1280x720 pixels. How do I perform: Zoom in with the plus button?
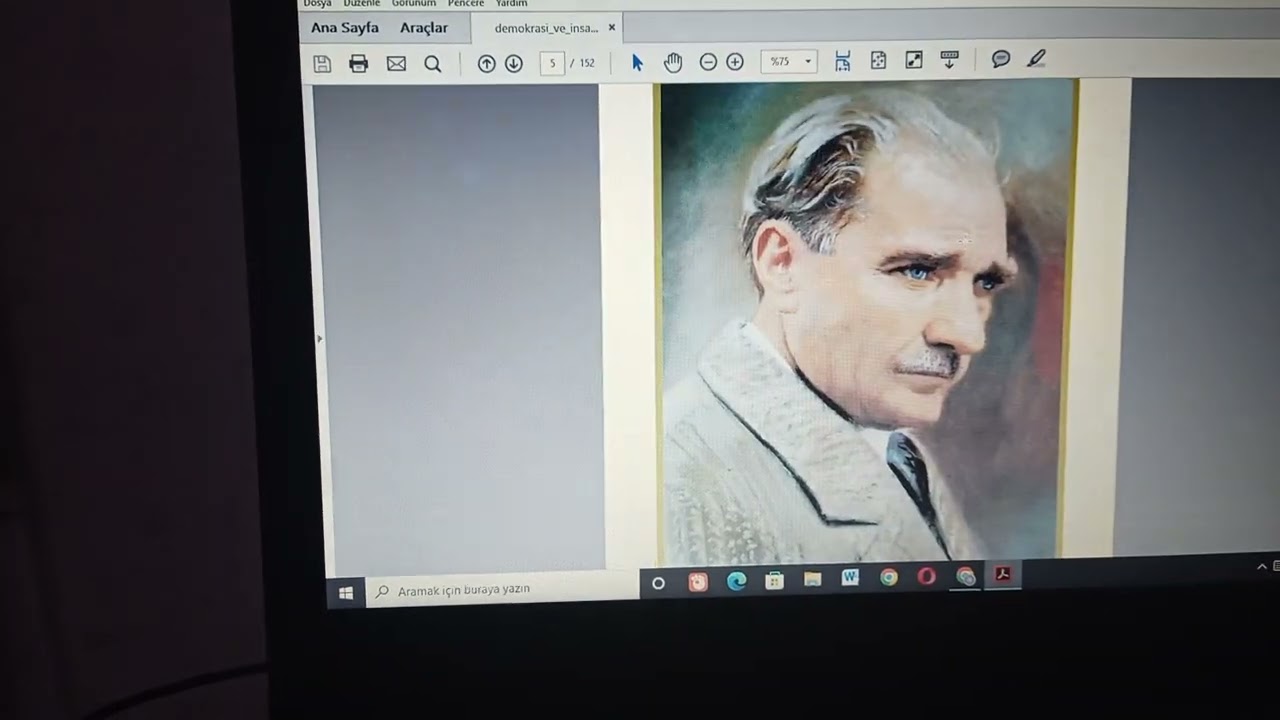pos(735,62)
